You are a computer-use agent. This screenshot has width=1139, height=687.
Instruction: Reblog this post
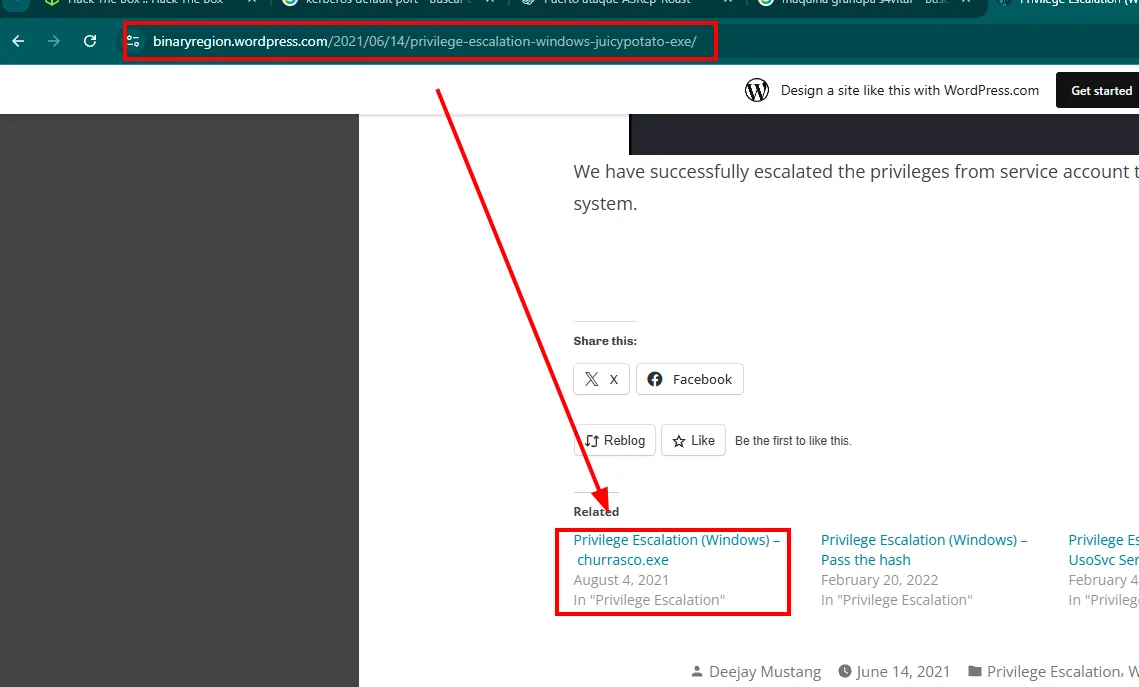tap(615, 440)
